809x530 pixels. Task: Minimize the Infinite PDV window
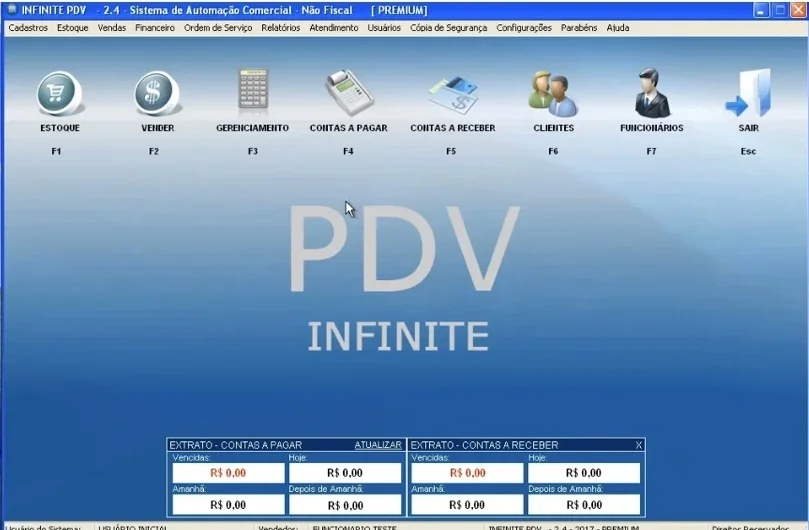tap(761, 10)
